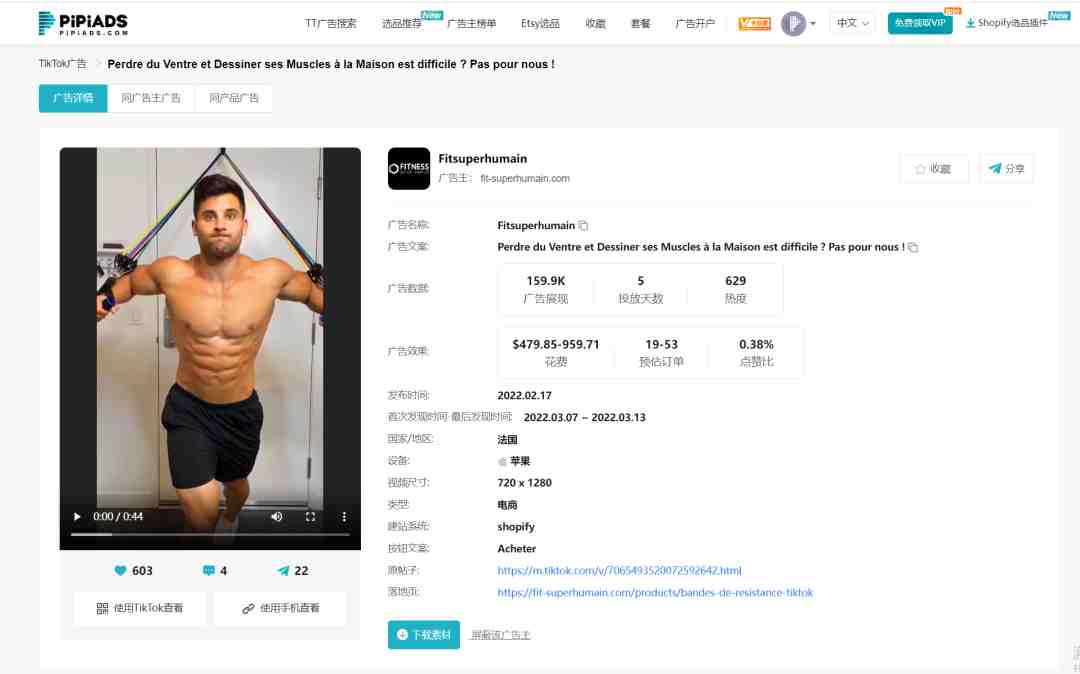Open Etsy选品 menu item

click(540, 23)
